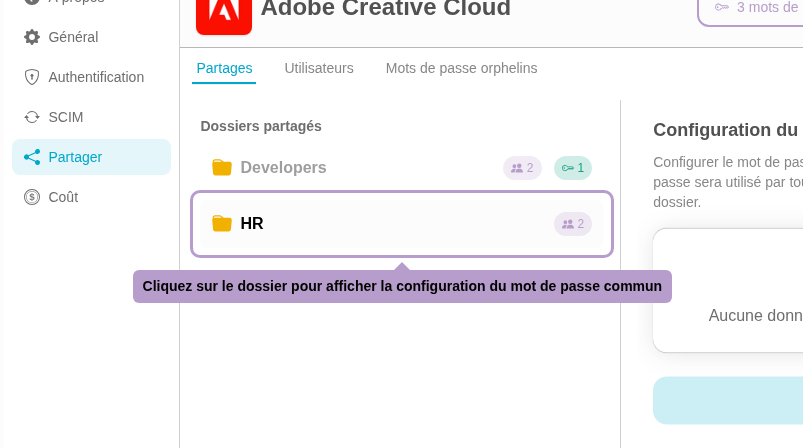Click the Partager share icon

tap(32, 157)
